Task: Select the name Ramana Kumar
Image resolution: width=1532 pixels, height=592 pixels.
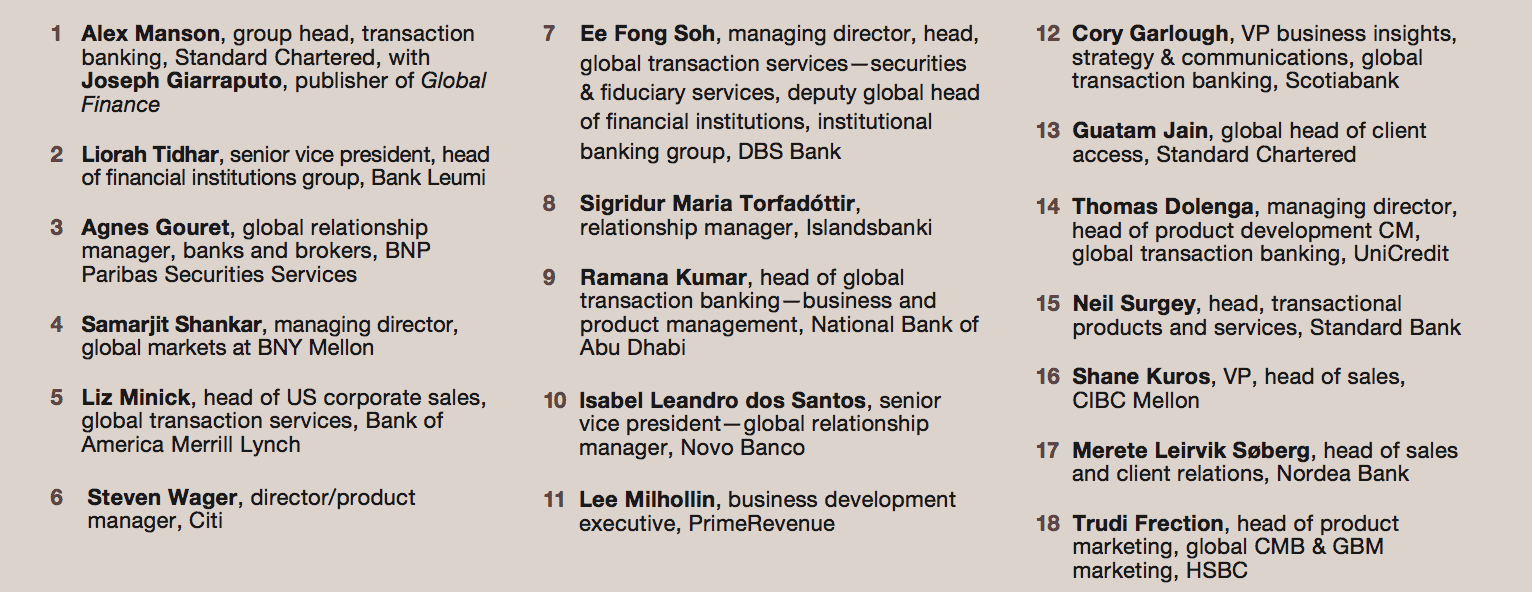Action: click(663, 277)
